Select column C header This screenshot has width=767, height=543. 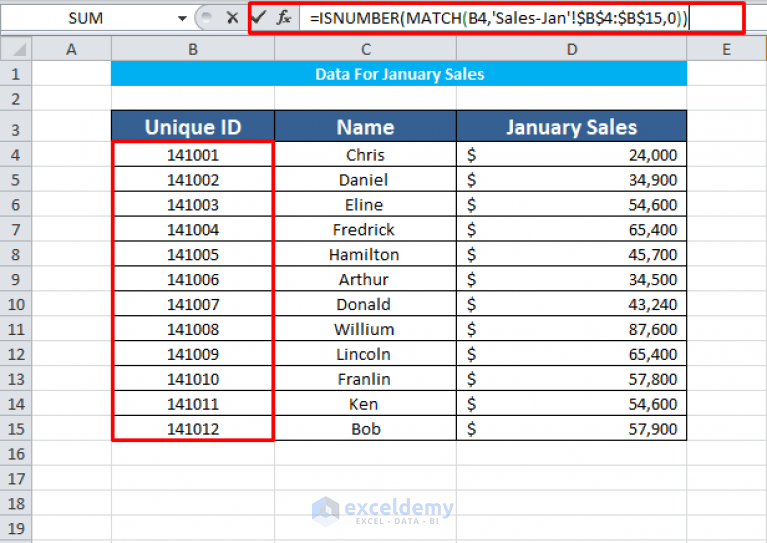pyautogui.click(x=365, y=49)
